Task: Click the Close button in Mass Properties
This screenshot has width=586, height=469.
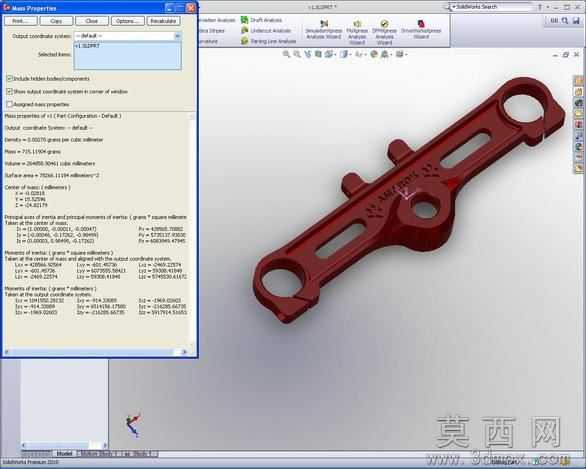Action: coord(92,21)
